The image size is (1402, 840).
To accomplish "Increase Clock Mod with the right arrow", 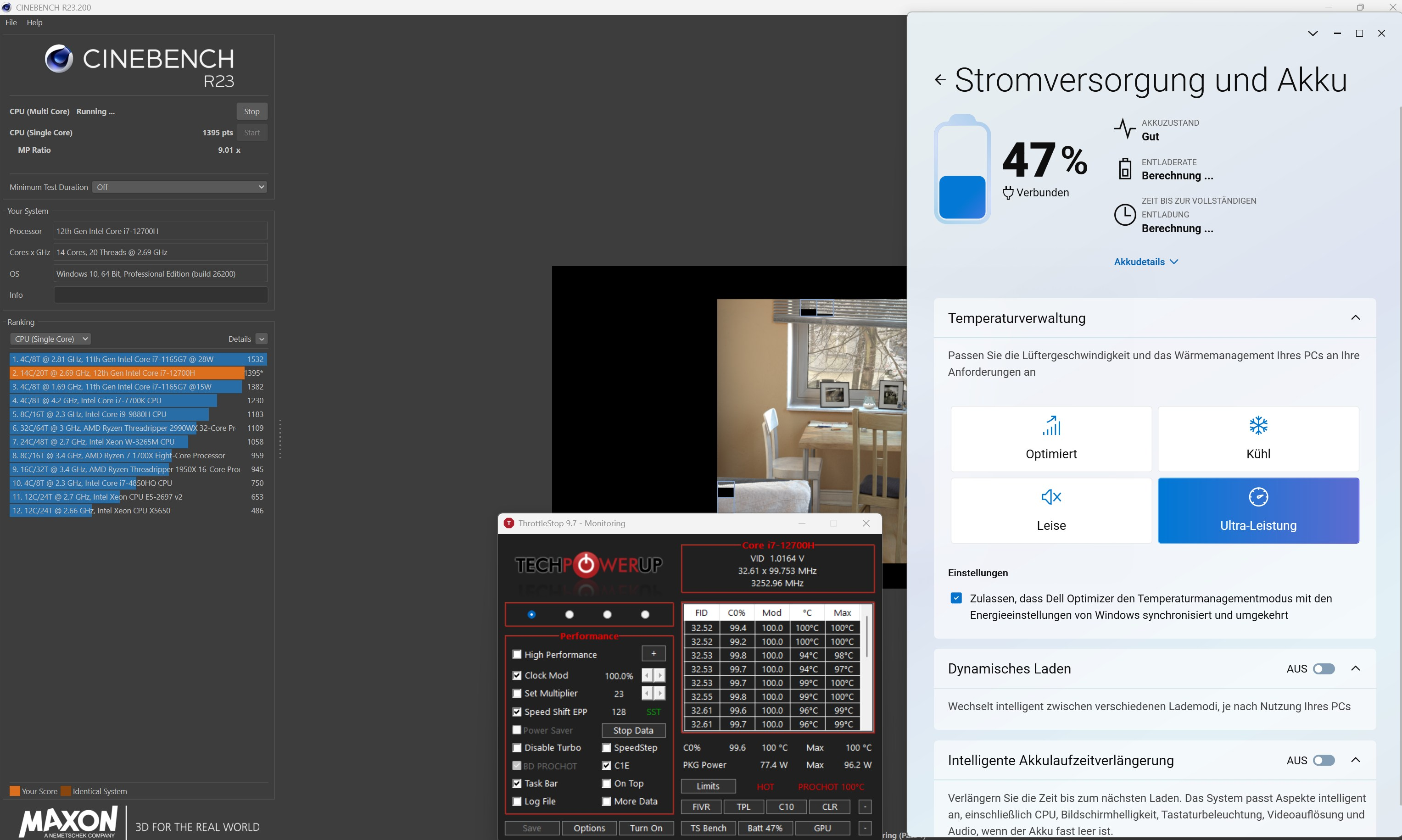I will 659,675.
